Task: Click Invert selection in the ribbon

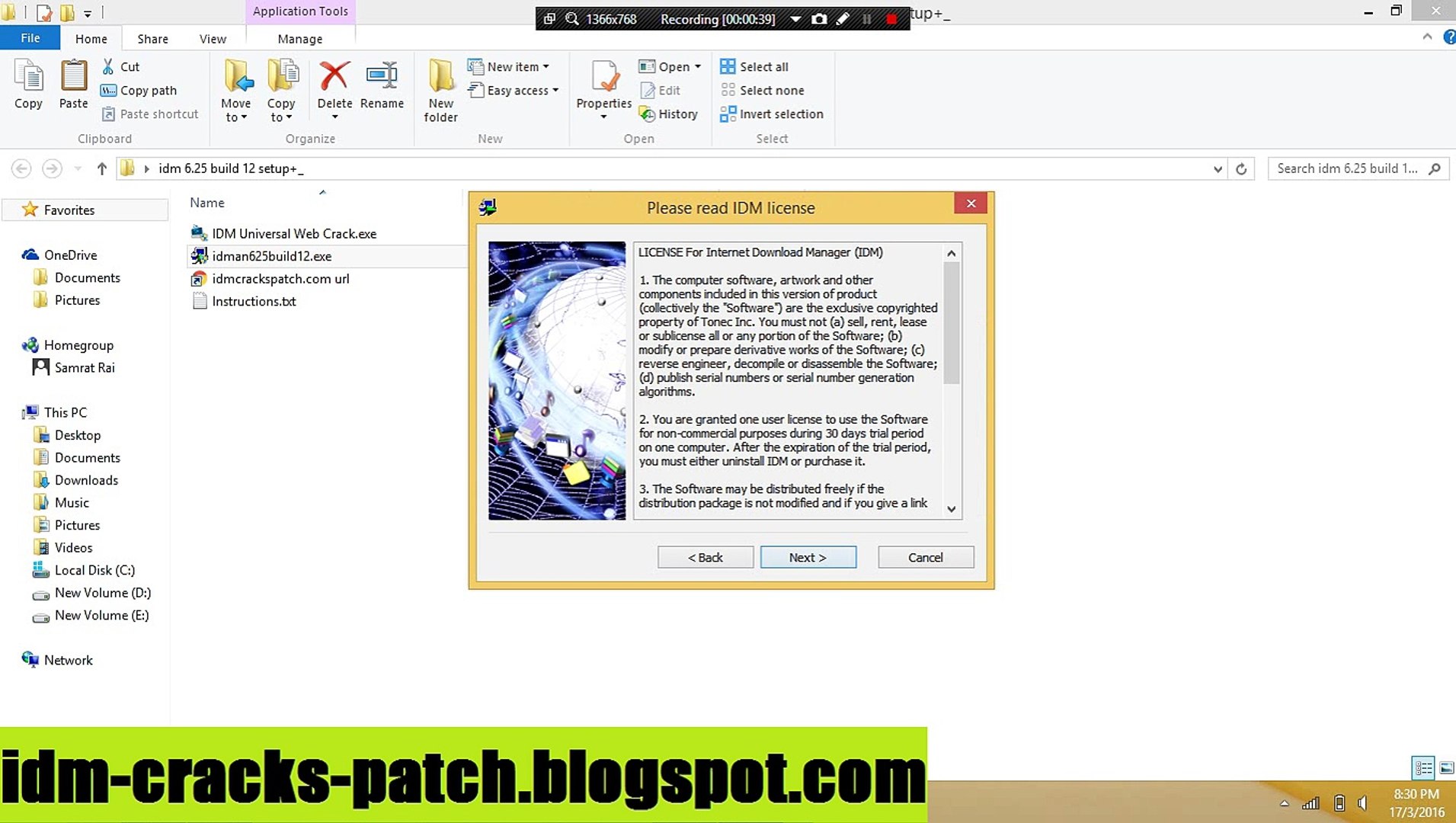Action: (x=772, y=114)
